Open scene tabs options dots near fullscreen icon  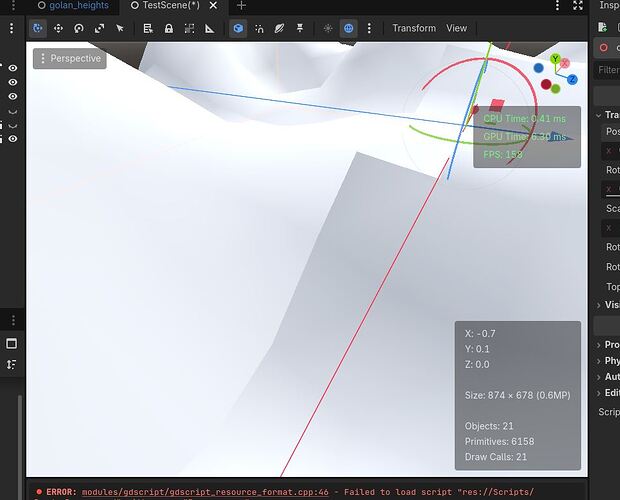558,5
